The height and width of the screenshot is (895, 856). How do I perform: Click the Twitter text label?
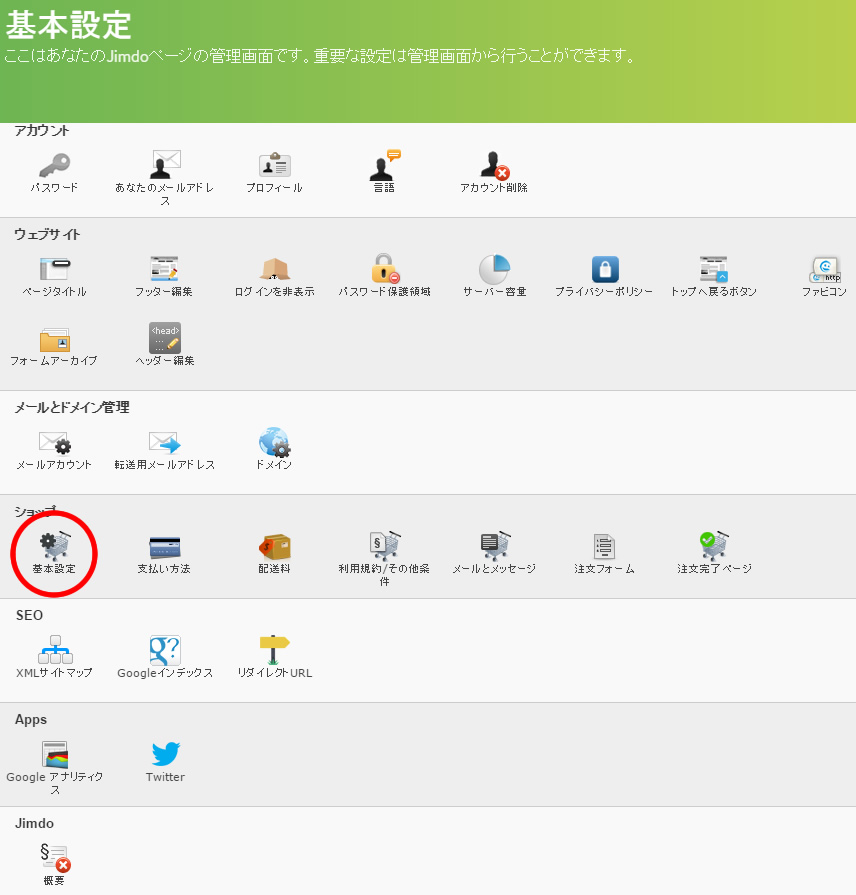(165, 777)
